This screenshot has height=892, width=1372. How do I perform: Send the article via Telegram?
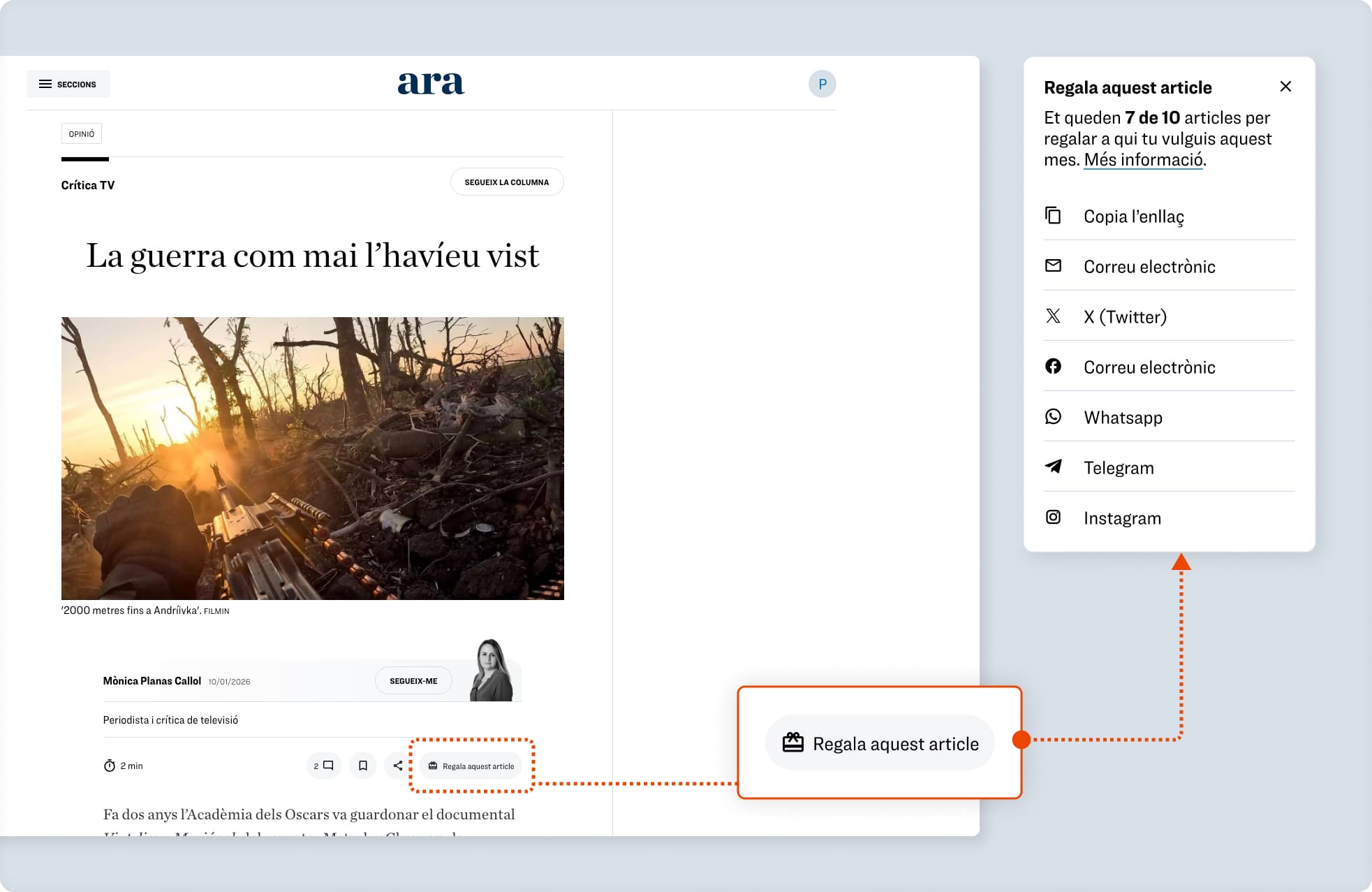[x=1119, y=468]
